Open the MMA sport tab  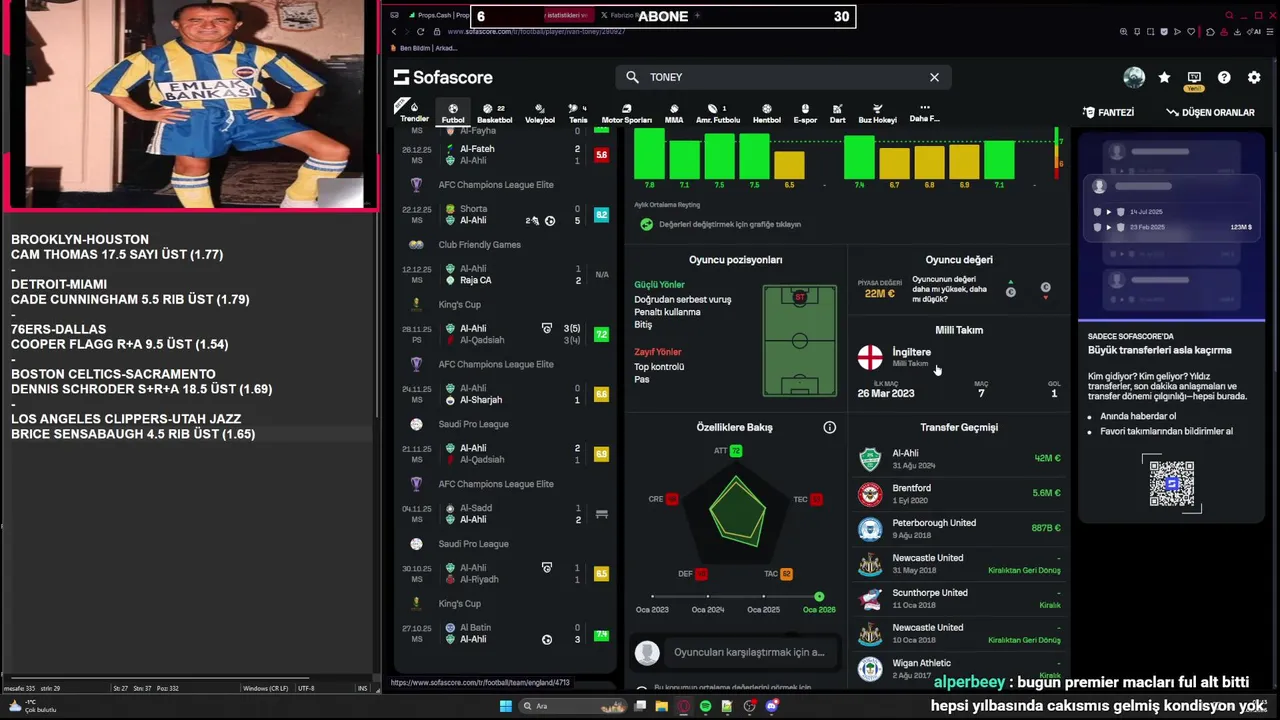coord(674,113)
